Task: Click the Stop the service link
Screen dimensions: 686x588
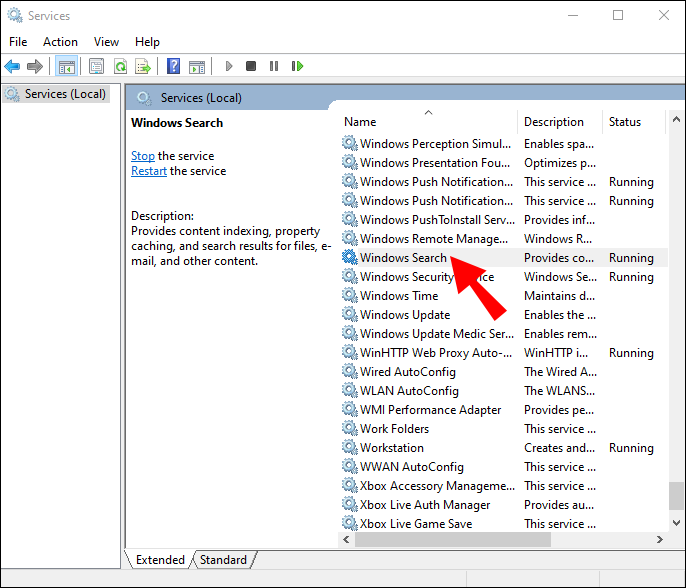Action: tap(143, 156)
